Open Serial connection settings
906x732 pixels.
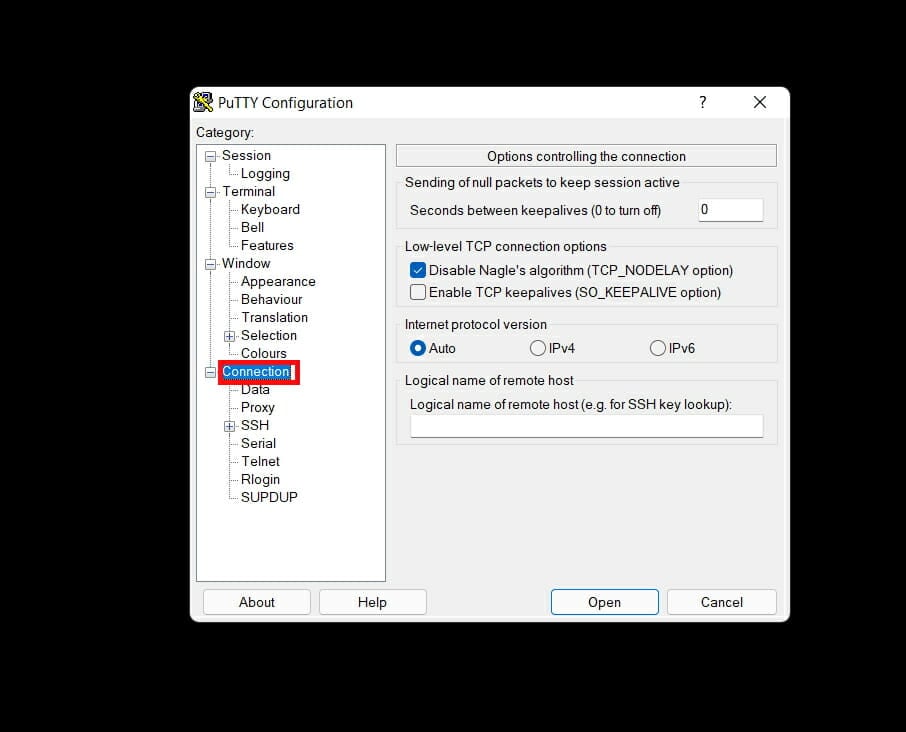(x=258, y=443)
